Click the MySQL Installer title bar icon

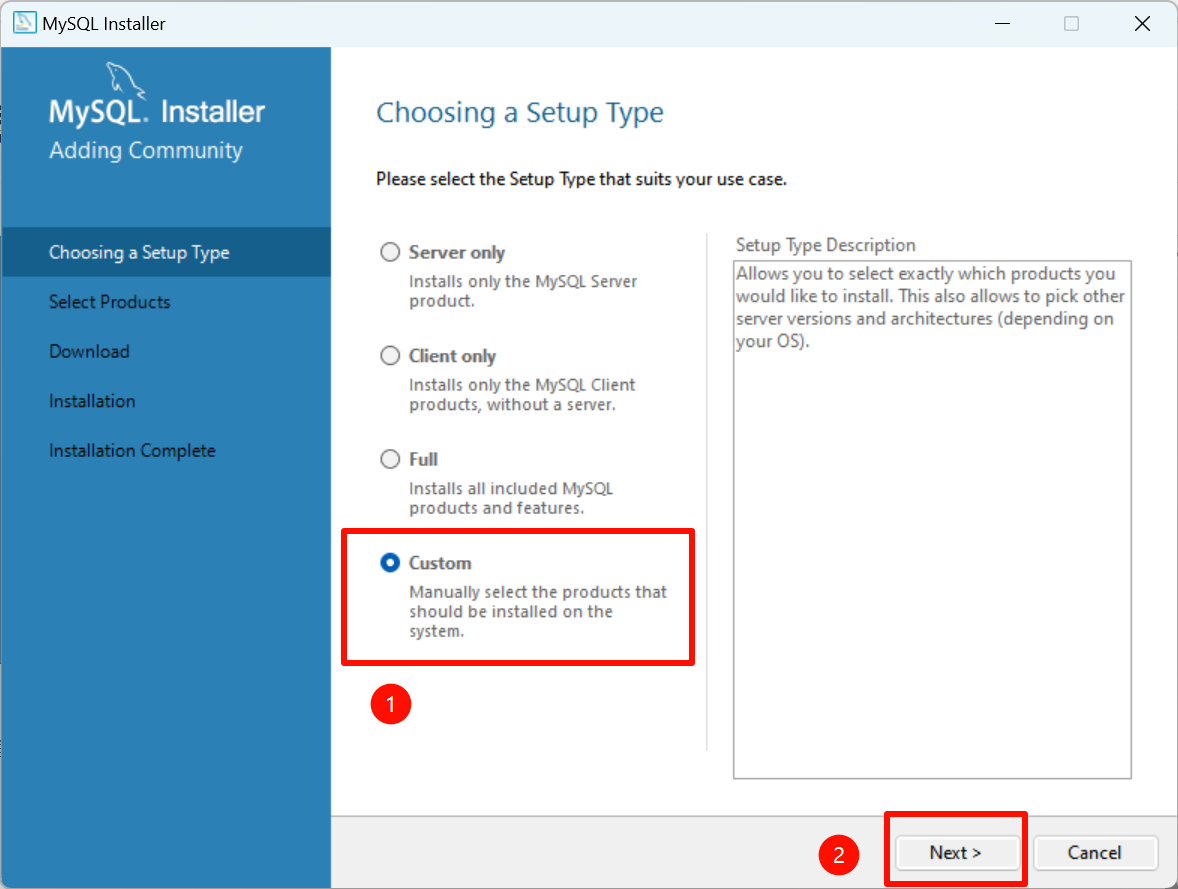tap(25, 23)
